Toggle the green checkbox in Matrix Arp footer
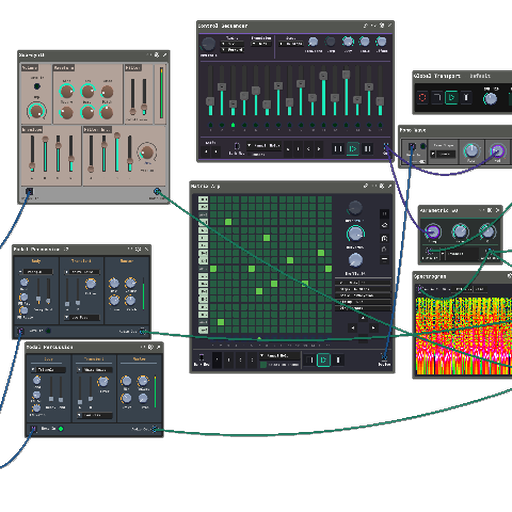This screenshot has width=512, height=512. click(263, 365)
